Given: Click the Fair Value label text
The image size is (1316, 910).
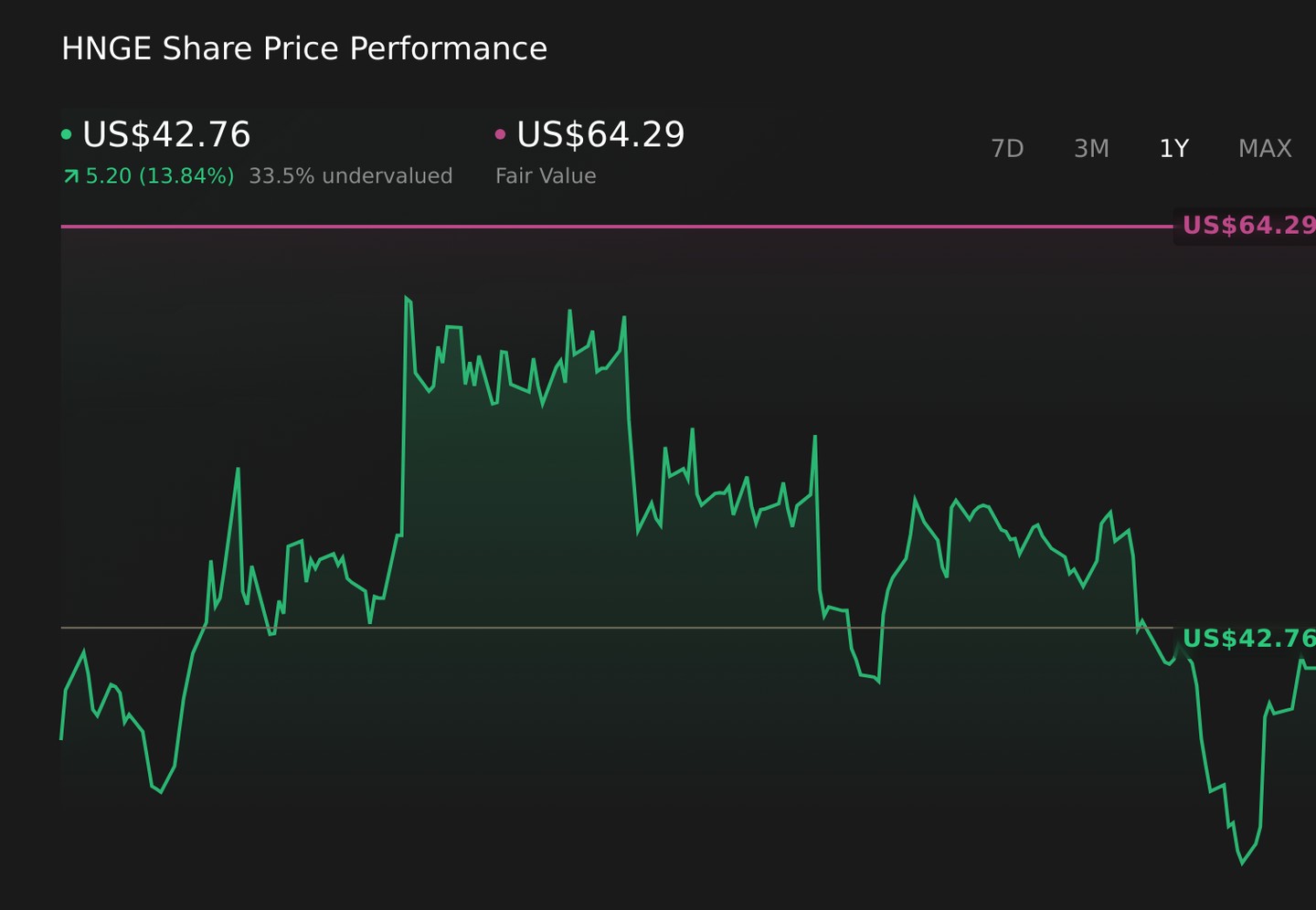Looking at the screenshot, I should point(546,176).
